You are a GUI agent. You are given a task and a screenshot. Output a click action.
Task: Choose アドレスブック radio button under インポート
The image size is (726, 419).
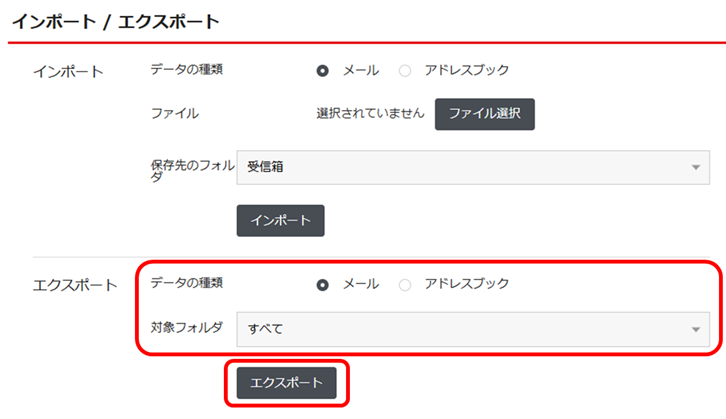[x=405, y=71]
